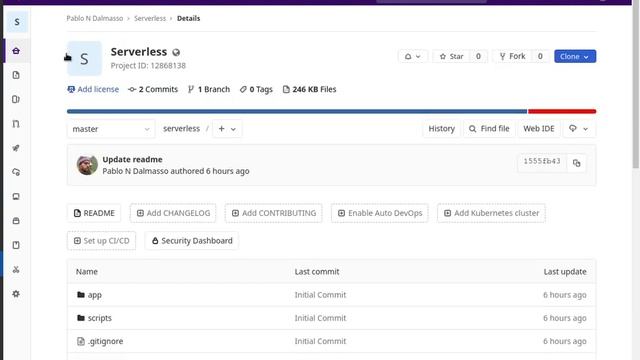This screenshot has height=360, width=640.
Task: Open the plus add-file dropdown
Action: 227,129
